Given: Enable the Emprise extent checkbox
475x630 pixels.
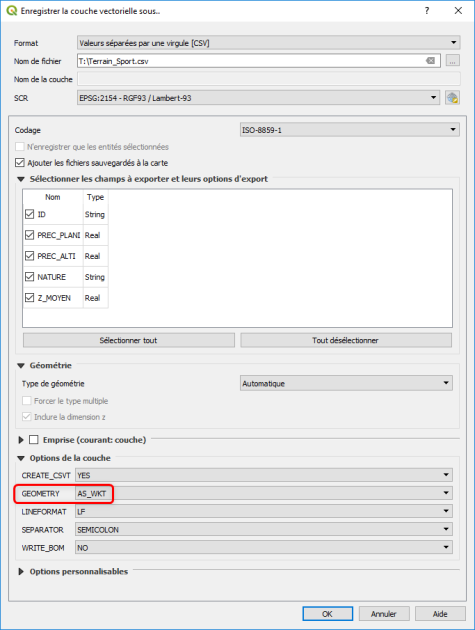Looking at the screenshot, I should [34, 440].
